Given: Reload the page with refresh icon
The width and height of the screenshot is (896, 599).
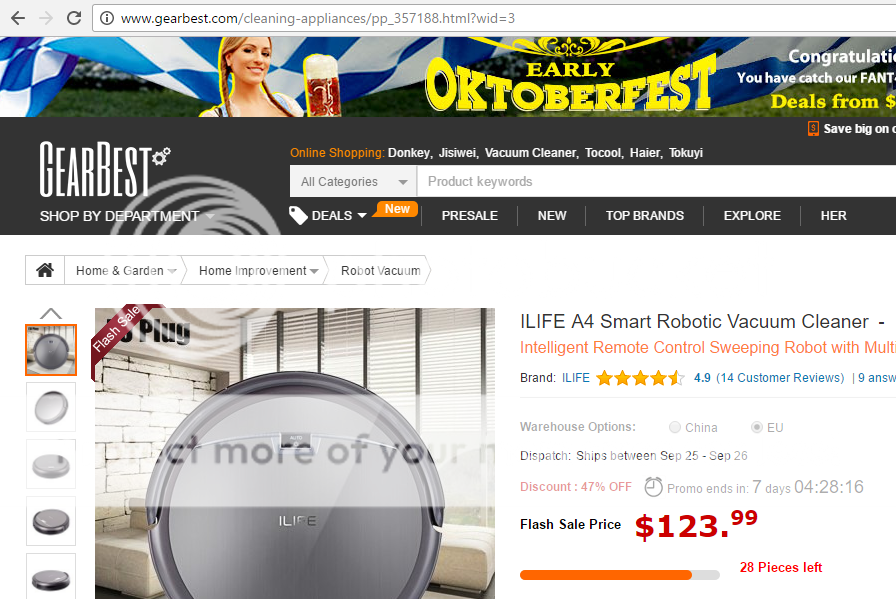Looking at the screenshot, I should 74,18.
